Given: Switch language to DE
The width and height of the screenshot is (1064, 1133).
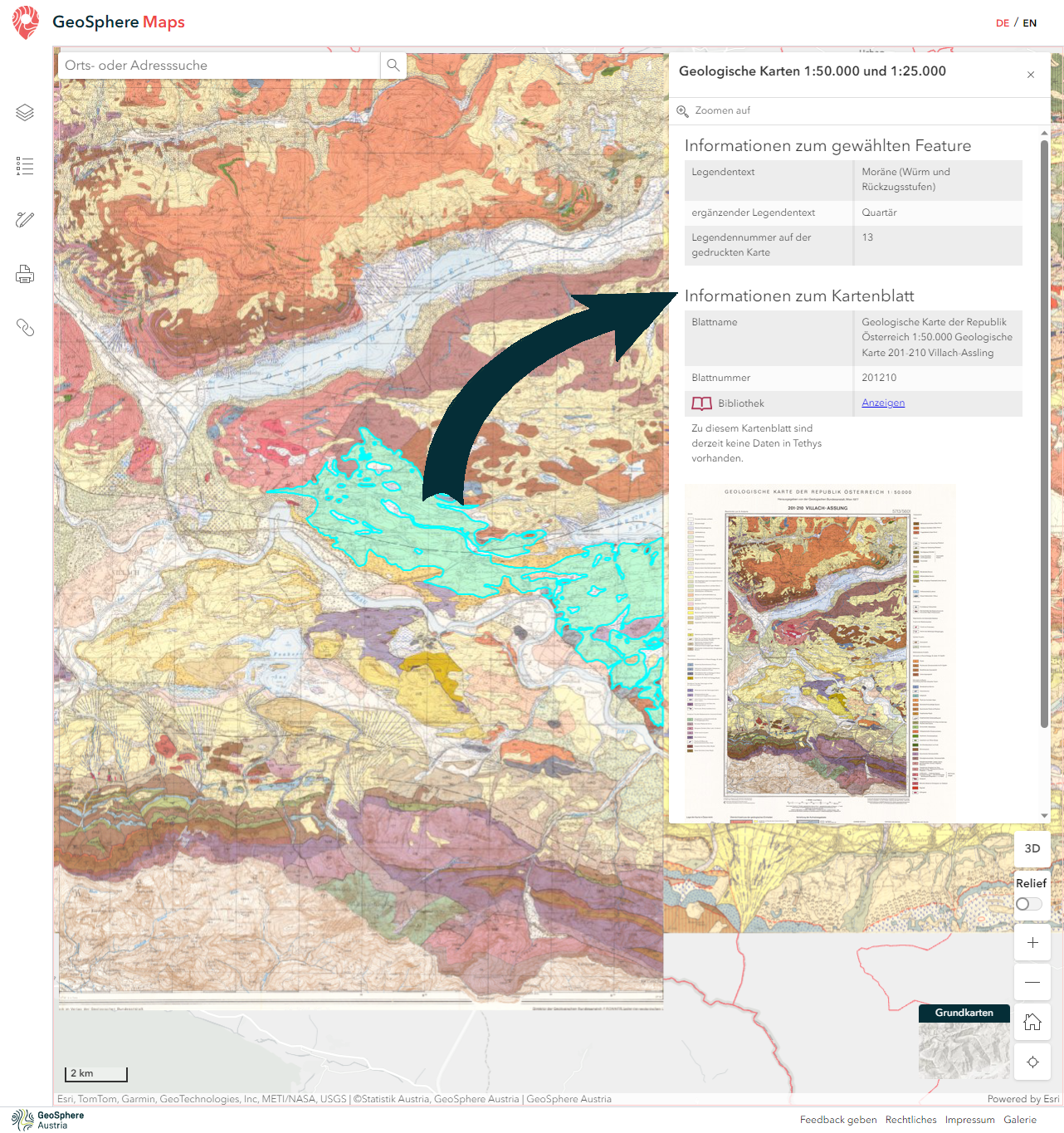Looking at the screenshot, I should point(1003,23).
